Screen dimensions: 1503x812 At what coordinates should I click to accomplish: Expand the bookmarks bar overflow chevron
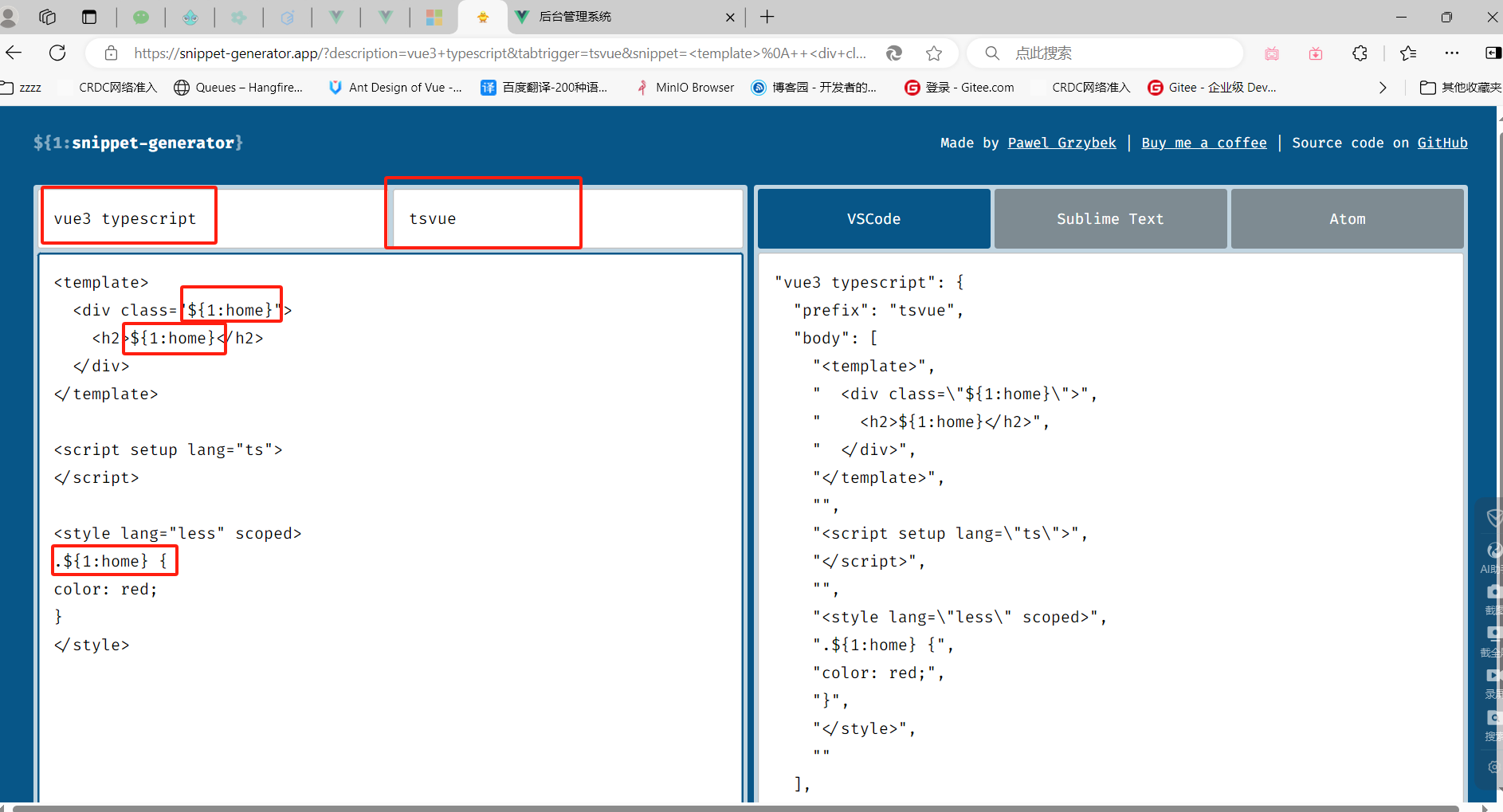click(x=1383, y=88)
